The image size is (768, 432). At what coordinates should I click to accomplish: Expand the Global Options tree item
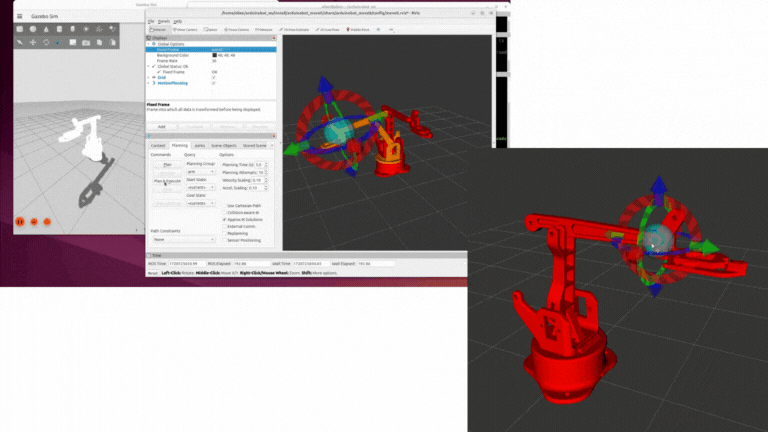pos(149,44)
